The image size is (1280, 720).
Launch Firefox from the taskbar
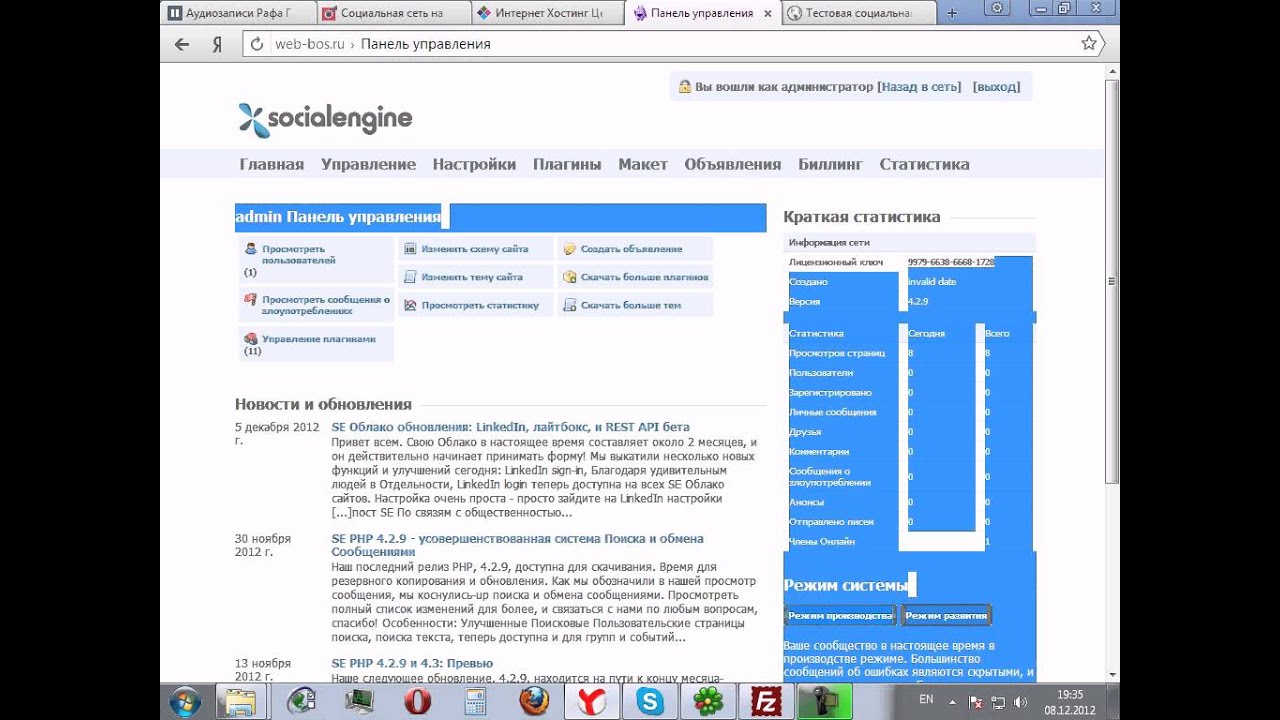pos(534,702)
